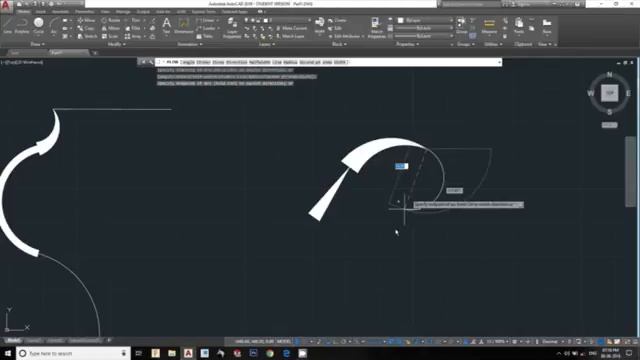Viewport: 640px width, 360px height.
Task: Open the AutoCAD application menu logo
Action: (x=6, y=5)
